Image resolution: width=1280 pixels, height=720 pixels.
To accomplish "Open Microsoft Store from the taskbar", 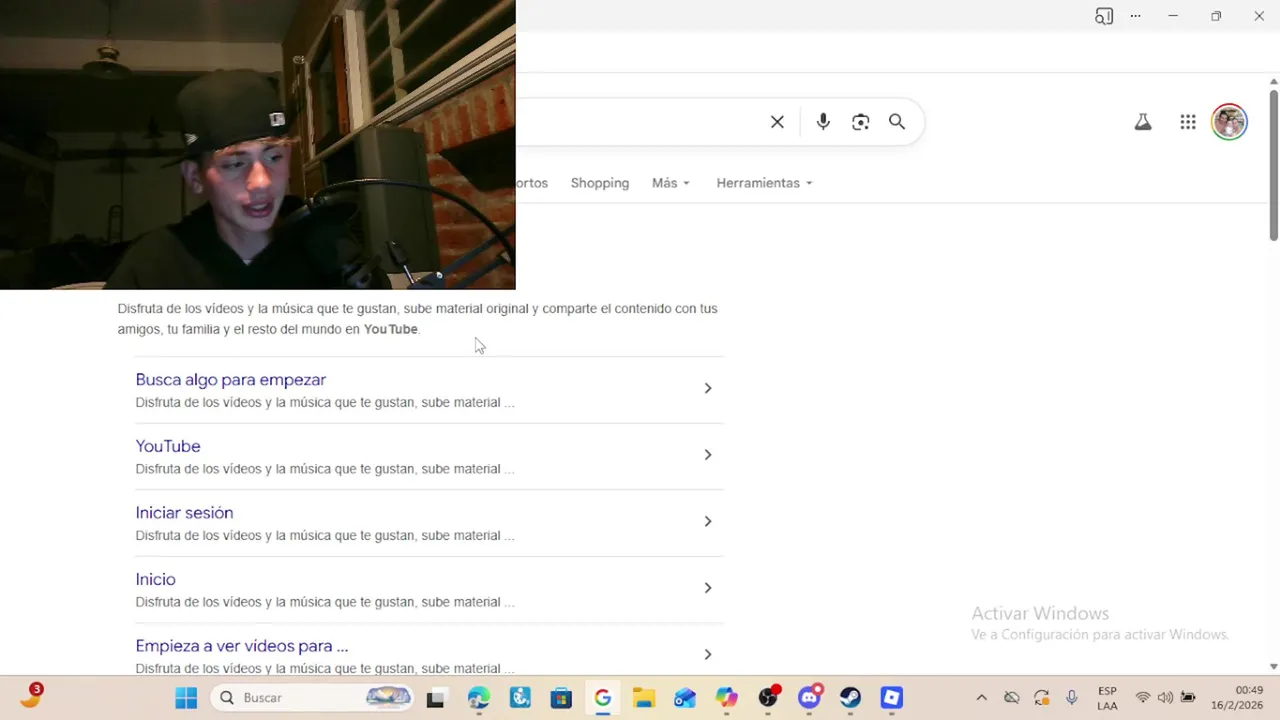I will tap(561, 698).
